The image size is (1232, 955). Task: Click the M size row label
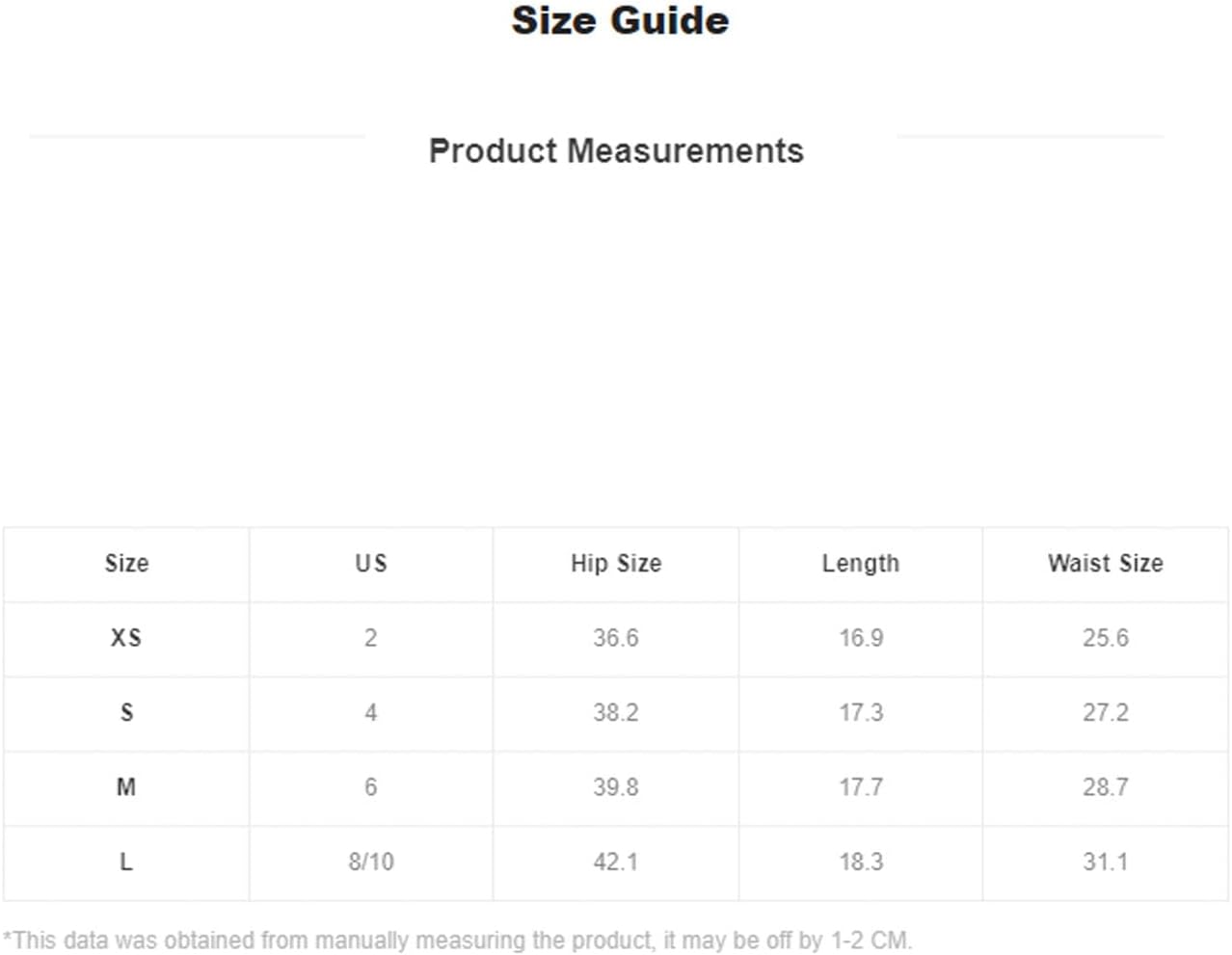click(126, 787)
